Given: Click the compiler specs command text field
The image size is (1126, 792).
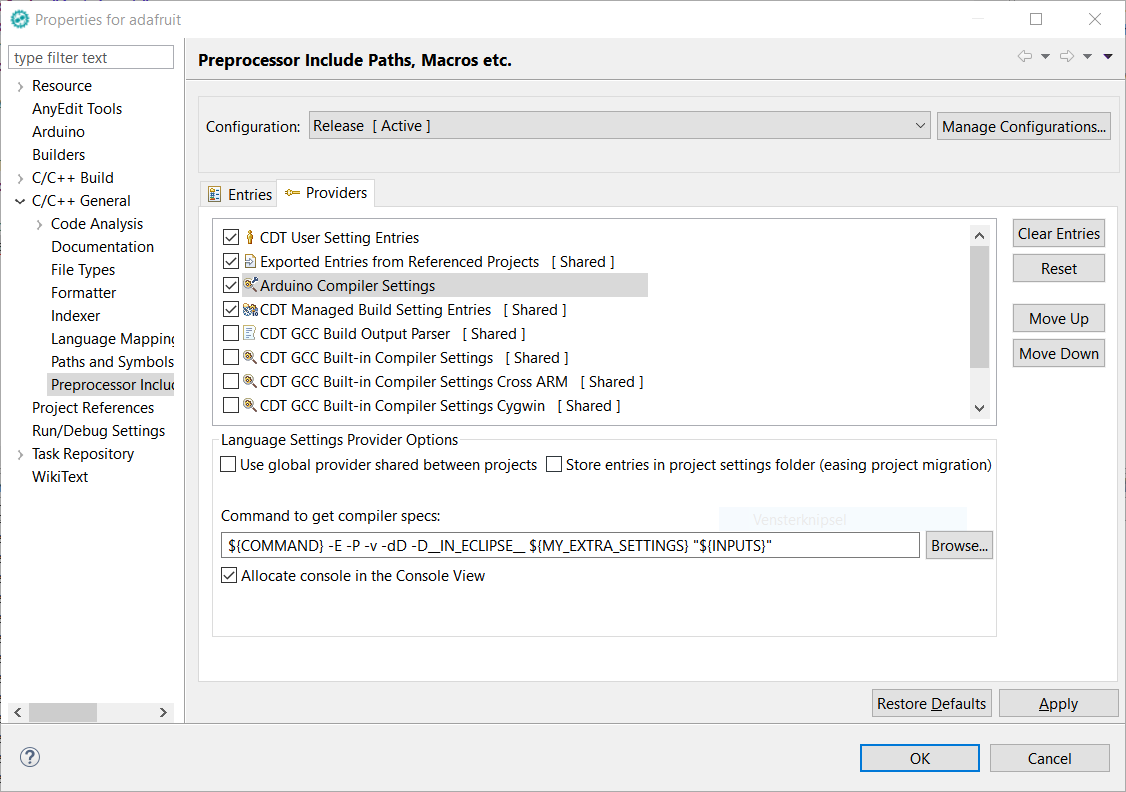Looking at the screenshot, I should click(570, 545).
